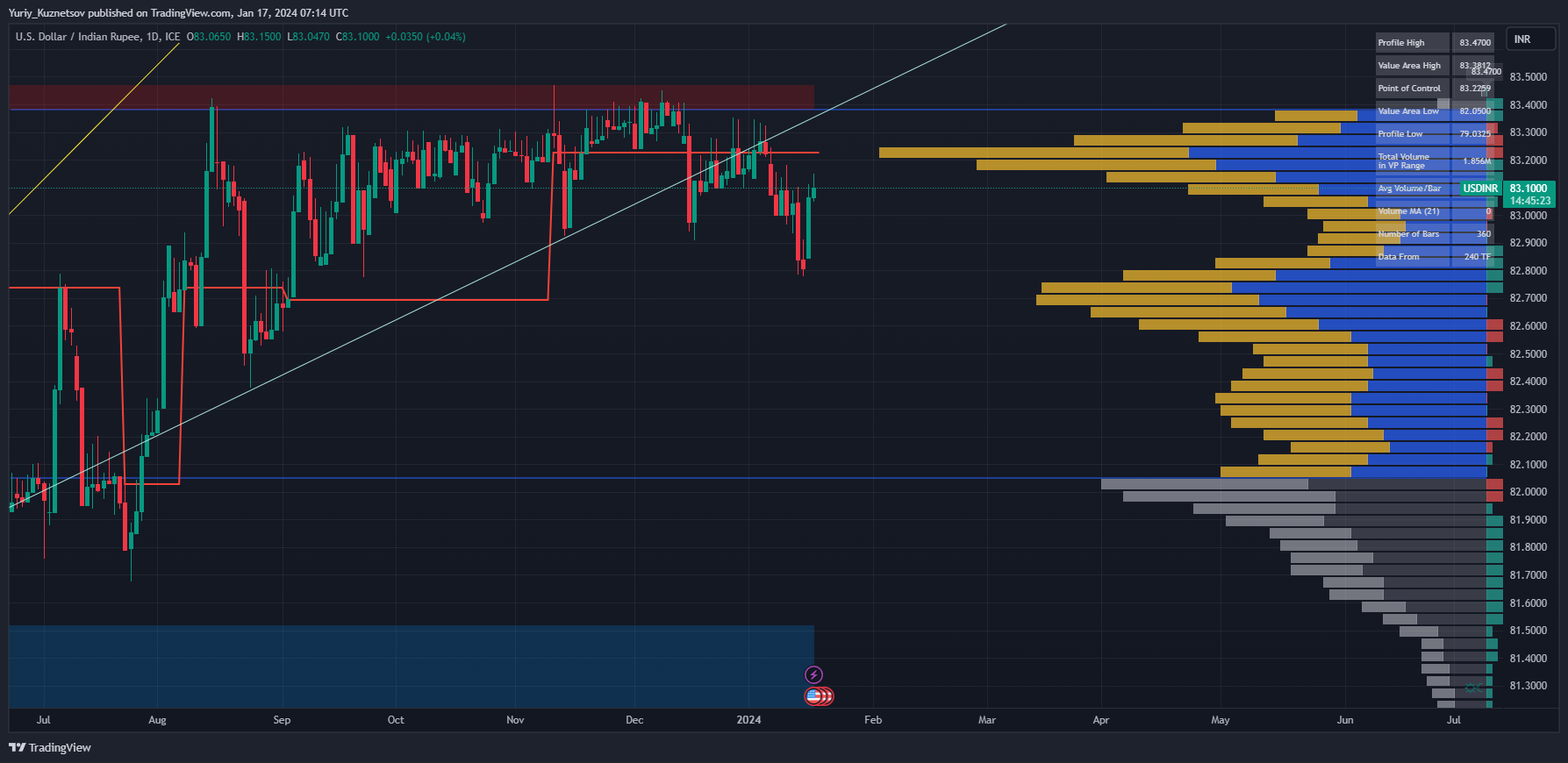This screenshot has height=763, width=1568.
Task: Open the INR currency selector
Action: 1530,39
